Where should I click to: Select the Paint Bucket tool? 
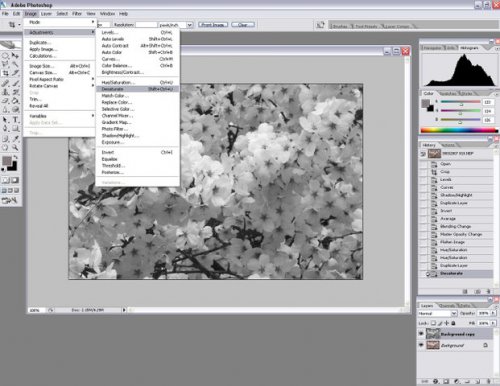(x=15, y=101)
